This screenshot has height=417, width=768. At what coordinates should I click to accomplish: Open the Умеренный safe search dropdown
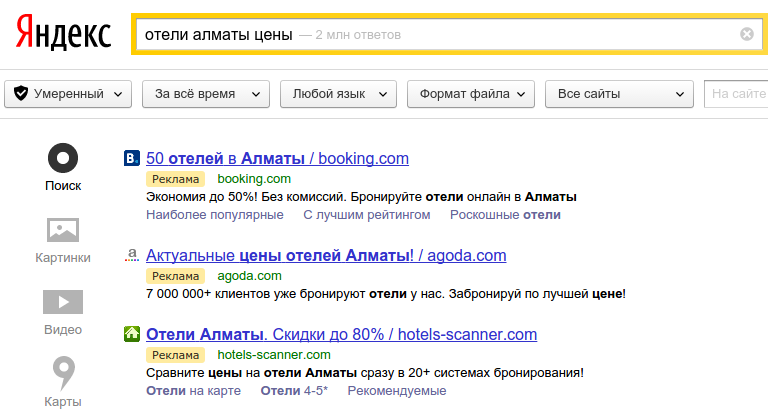[68, 94]
